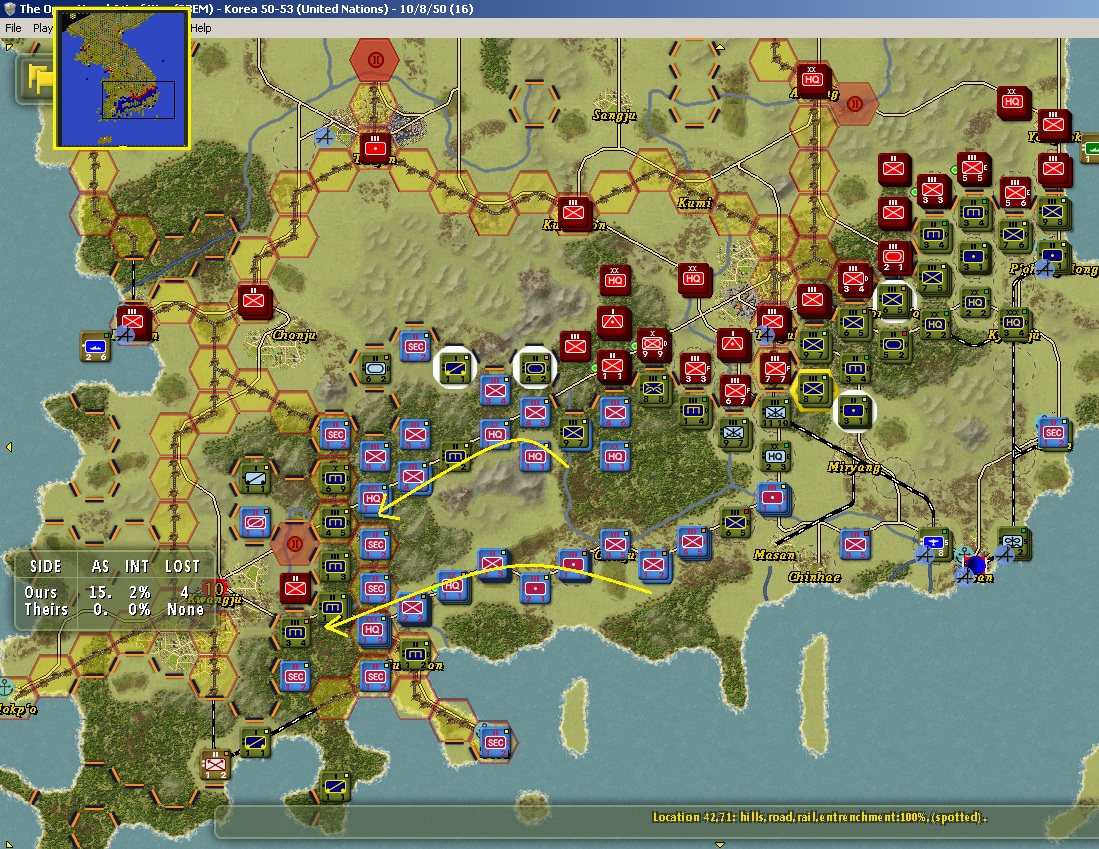Select the red unit on Taejon
Image resolution: width=1099 pixels, height=849 pixels.
376,148
